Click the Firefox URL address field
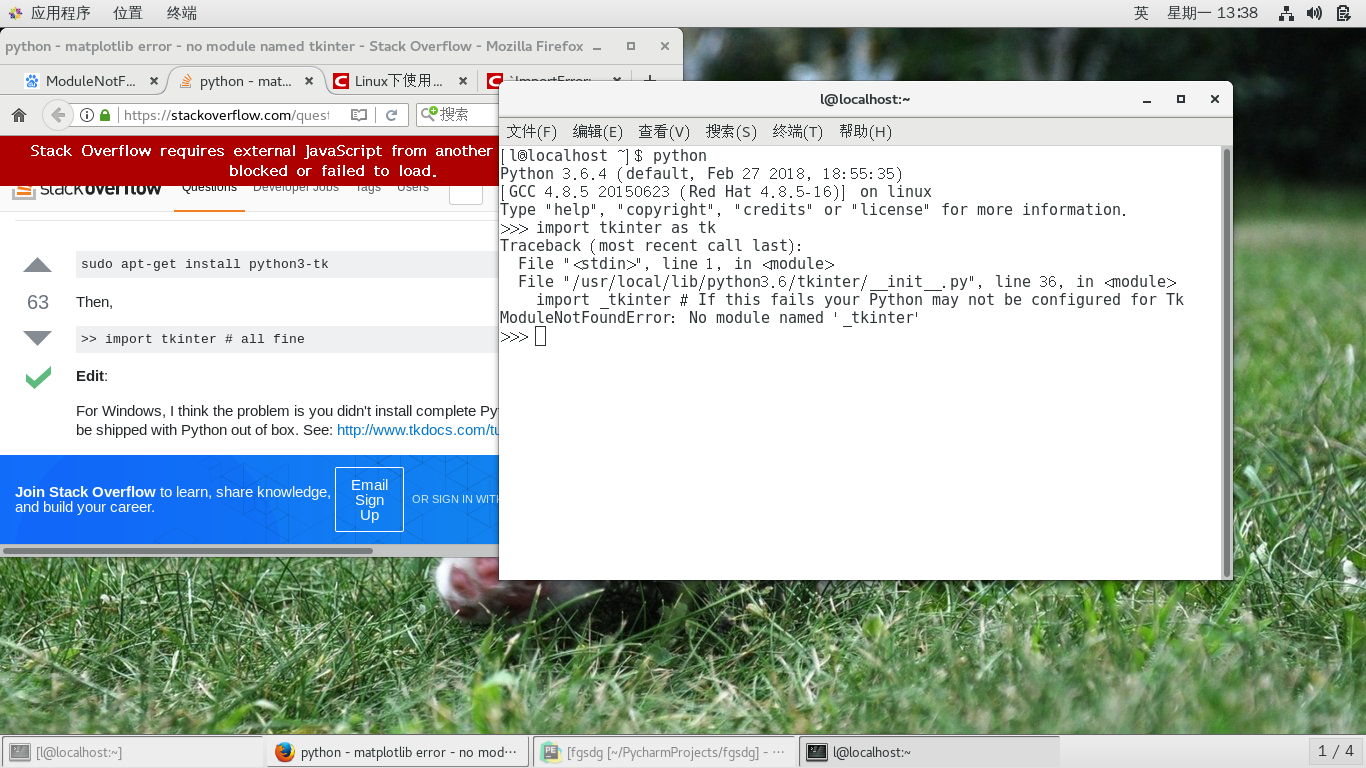1366x768 pixels. pyautogui.click(x=225, y=115)
